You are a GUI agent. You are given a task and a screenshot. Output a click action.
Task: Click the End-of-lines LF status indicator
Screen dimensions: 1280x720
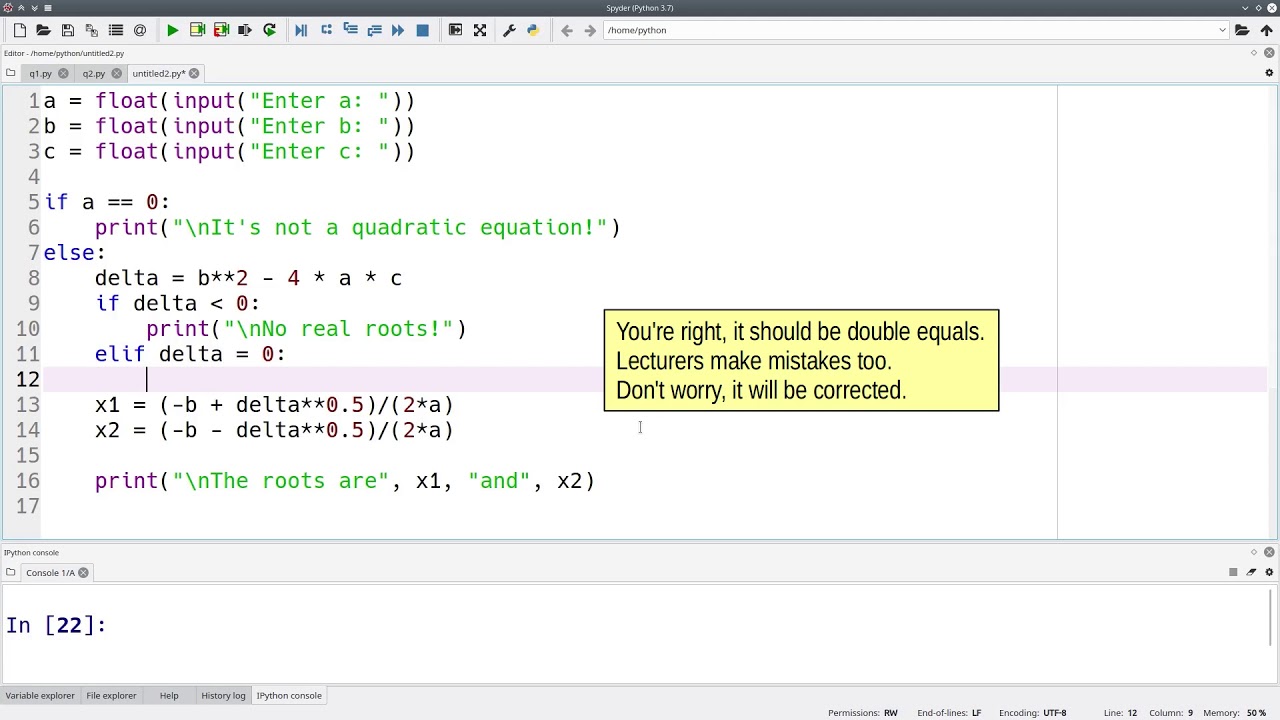[x=949, y=713]
